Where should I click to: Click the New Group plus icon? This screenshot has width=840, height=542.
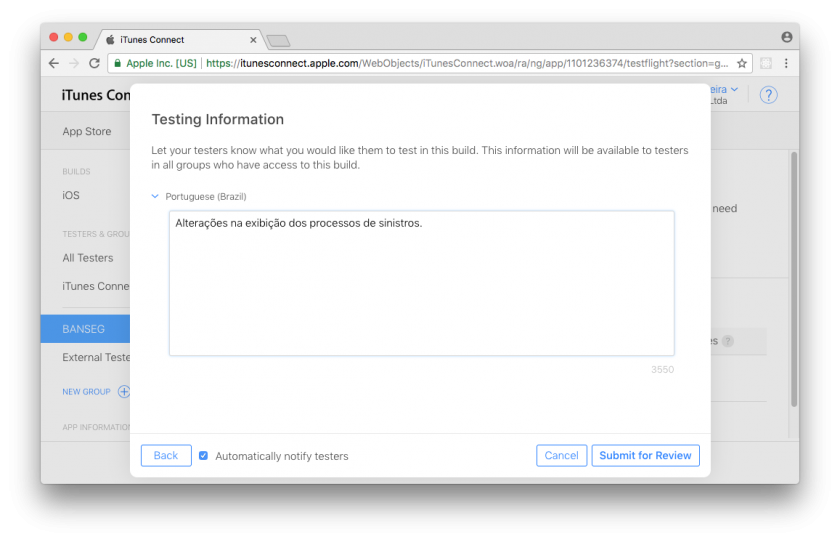[x=124, y=392]
